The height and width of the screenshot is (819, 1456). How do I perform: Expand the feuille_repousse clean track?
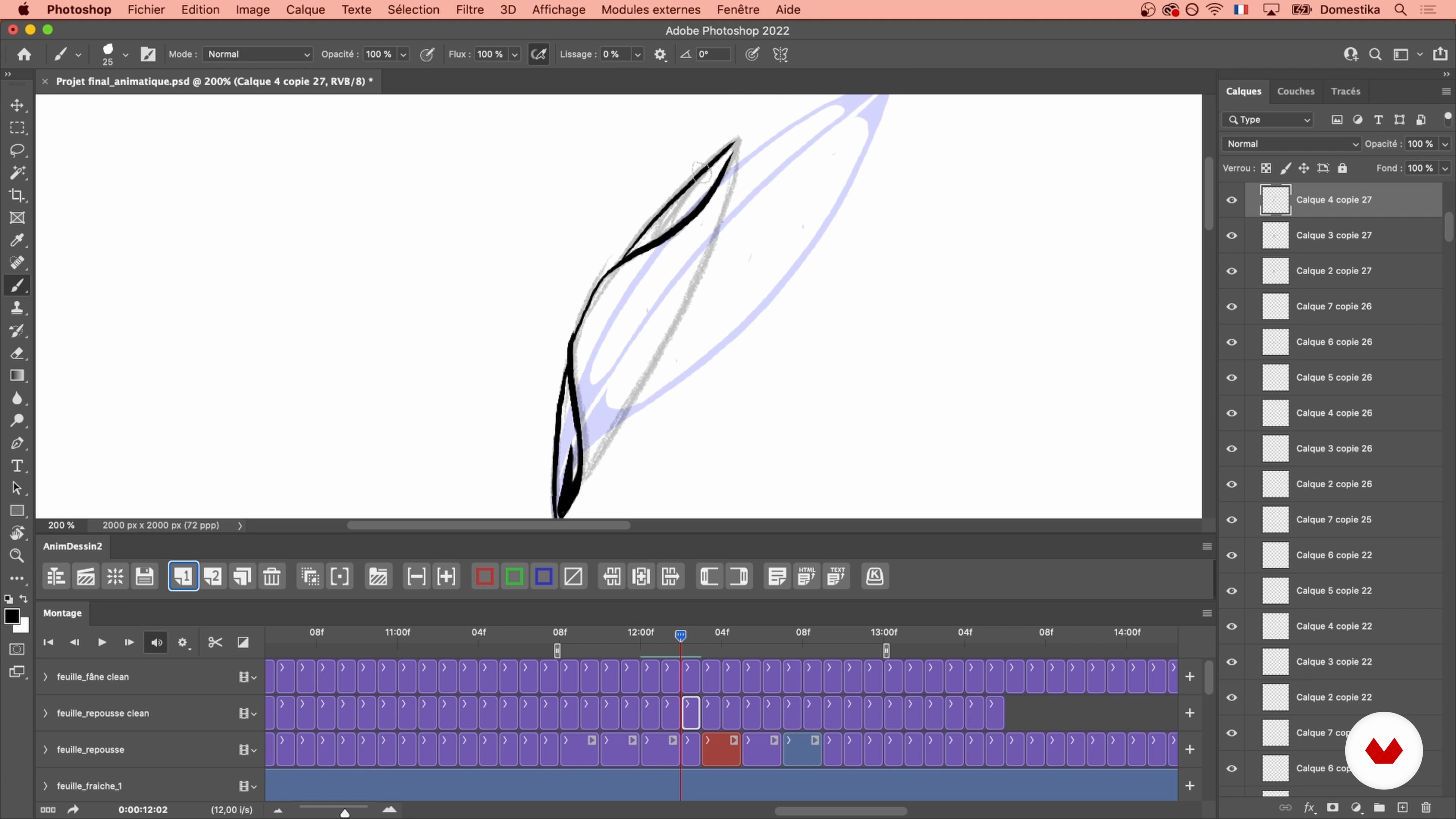(46, 713)
